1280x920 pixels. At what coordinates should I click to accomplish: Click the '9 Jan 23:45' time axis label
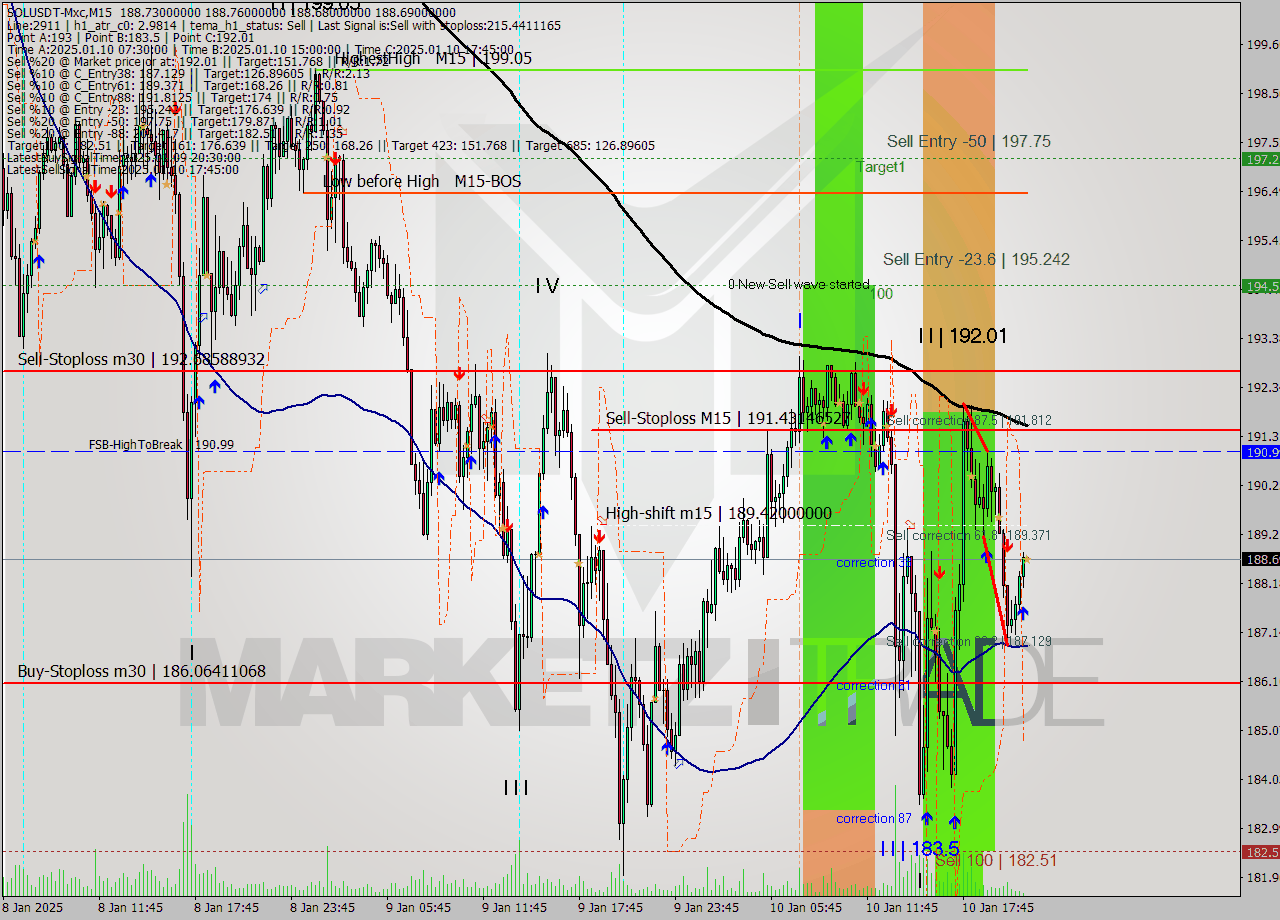tap(706, 908)
